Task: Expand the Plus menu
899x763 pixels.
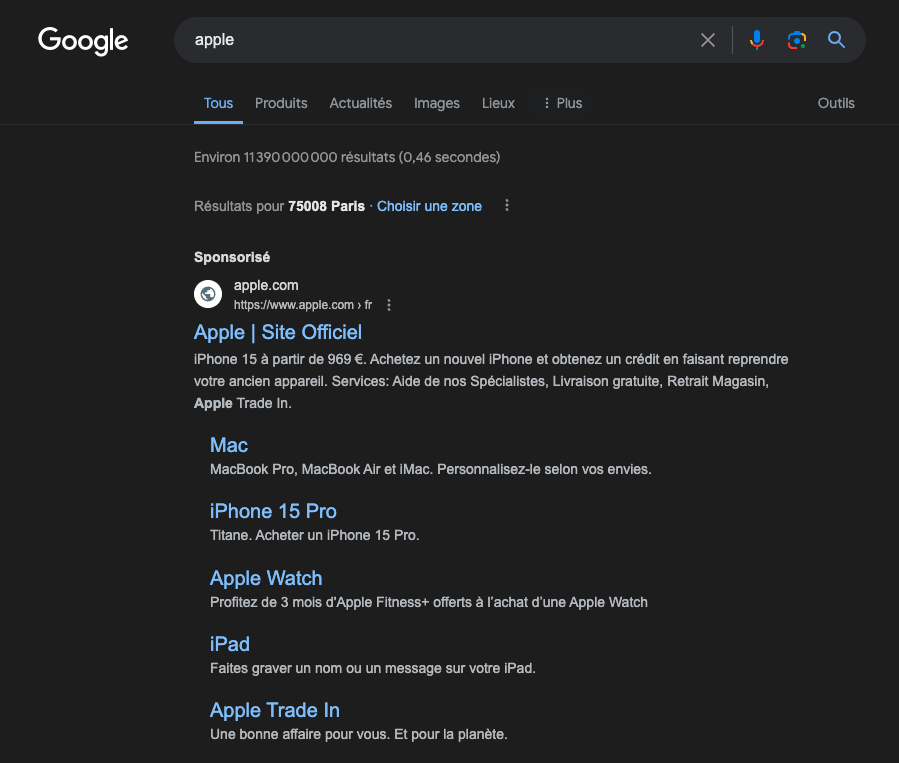Action: coord(562,103)
